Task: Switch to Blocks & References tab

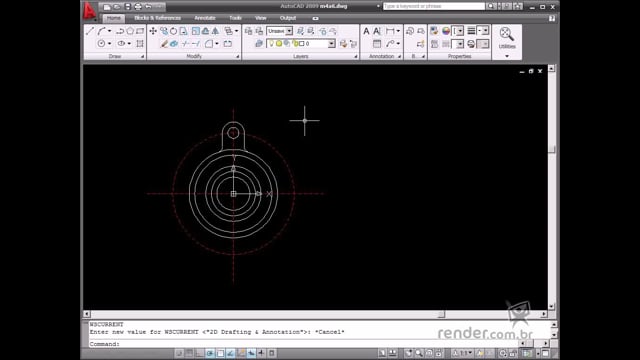Action: (157, 18)
